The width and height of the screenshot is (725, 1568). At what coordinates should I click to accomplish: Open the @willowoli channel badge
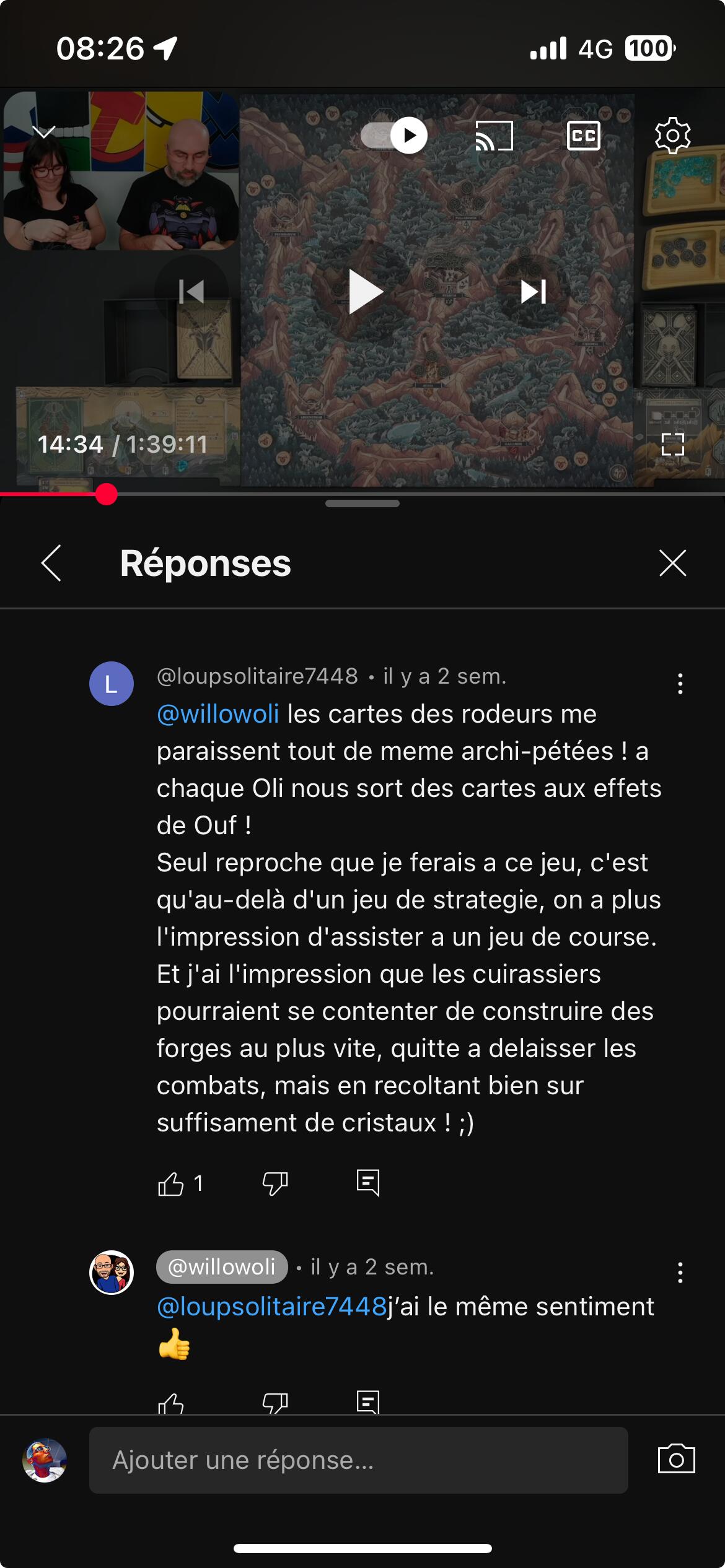[222, 1267]
